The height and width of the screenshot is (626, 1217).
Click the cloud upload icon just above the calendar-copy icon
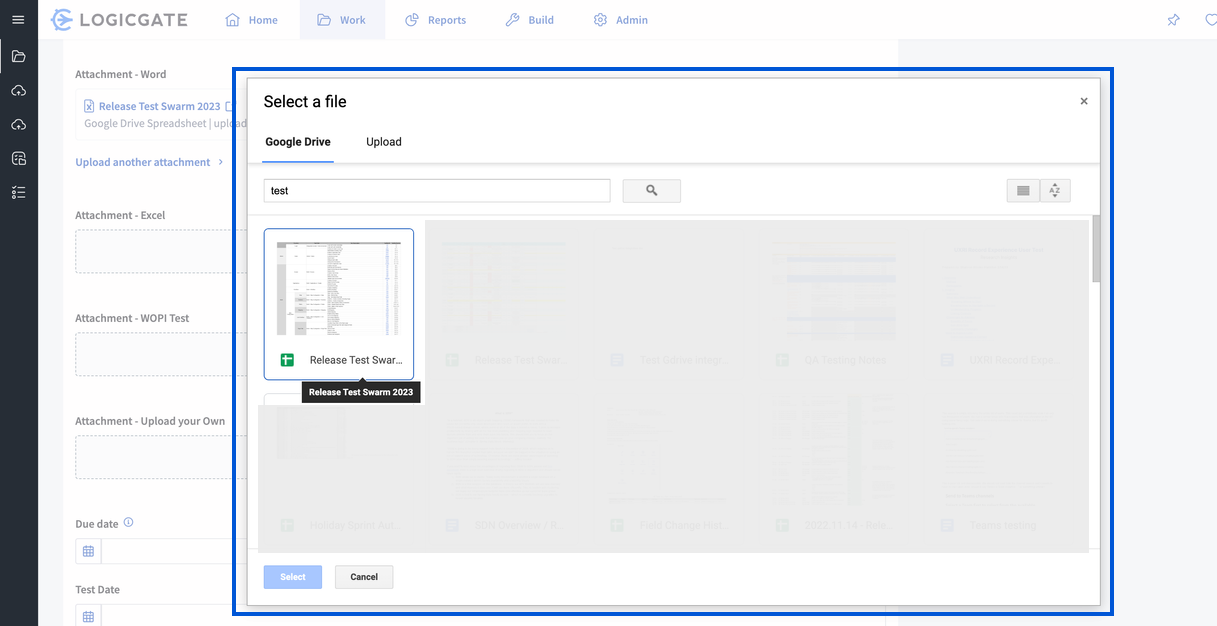pos(18,125)
